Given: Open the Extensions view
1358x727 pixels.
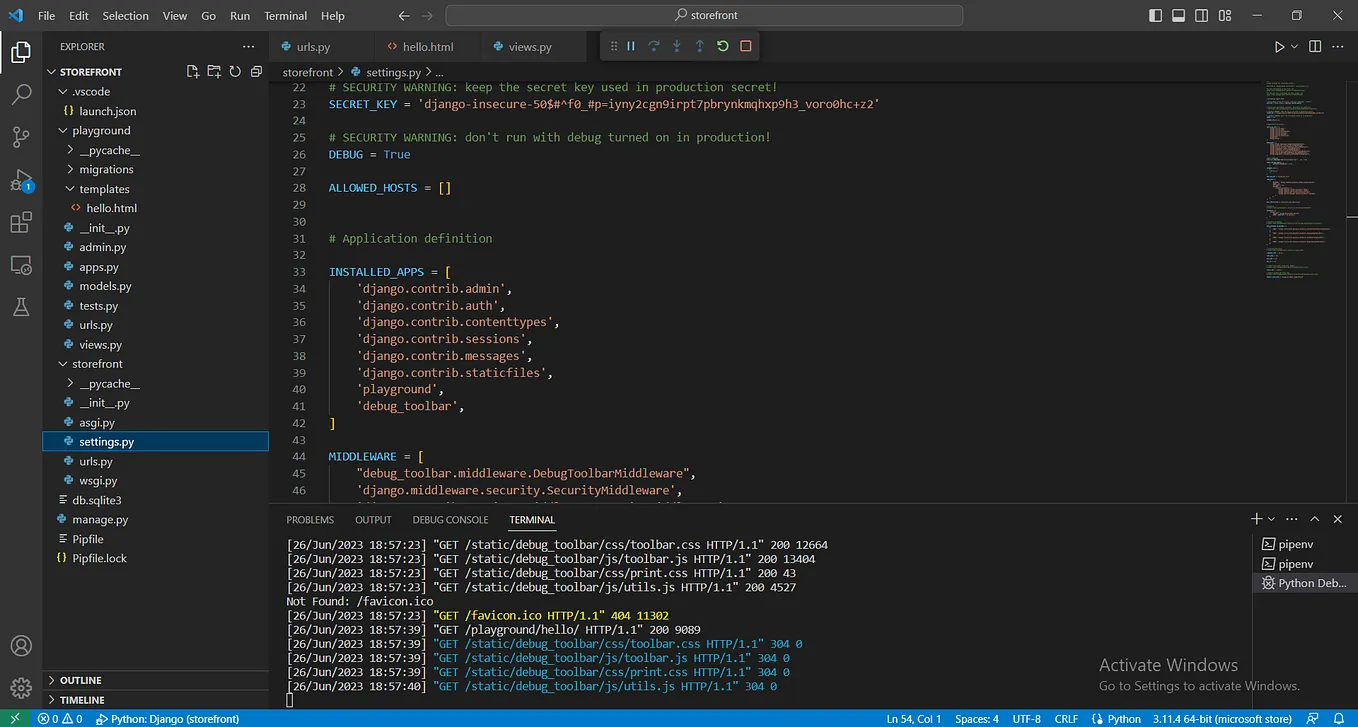Looking at the screenshot, I should [21, 223].
